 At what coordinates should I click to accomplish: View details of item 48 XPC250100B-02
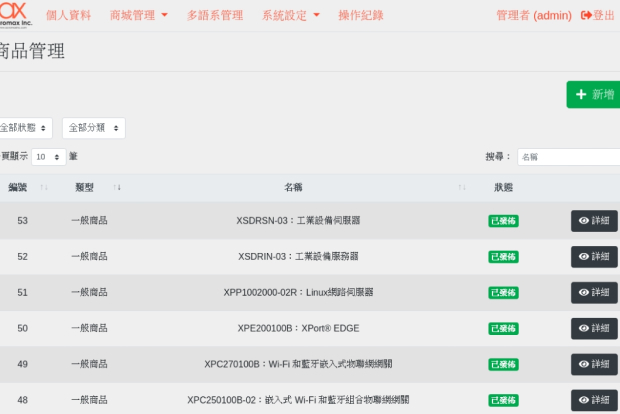594,400
